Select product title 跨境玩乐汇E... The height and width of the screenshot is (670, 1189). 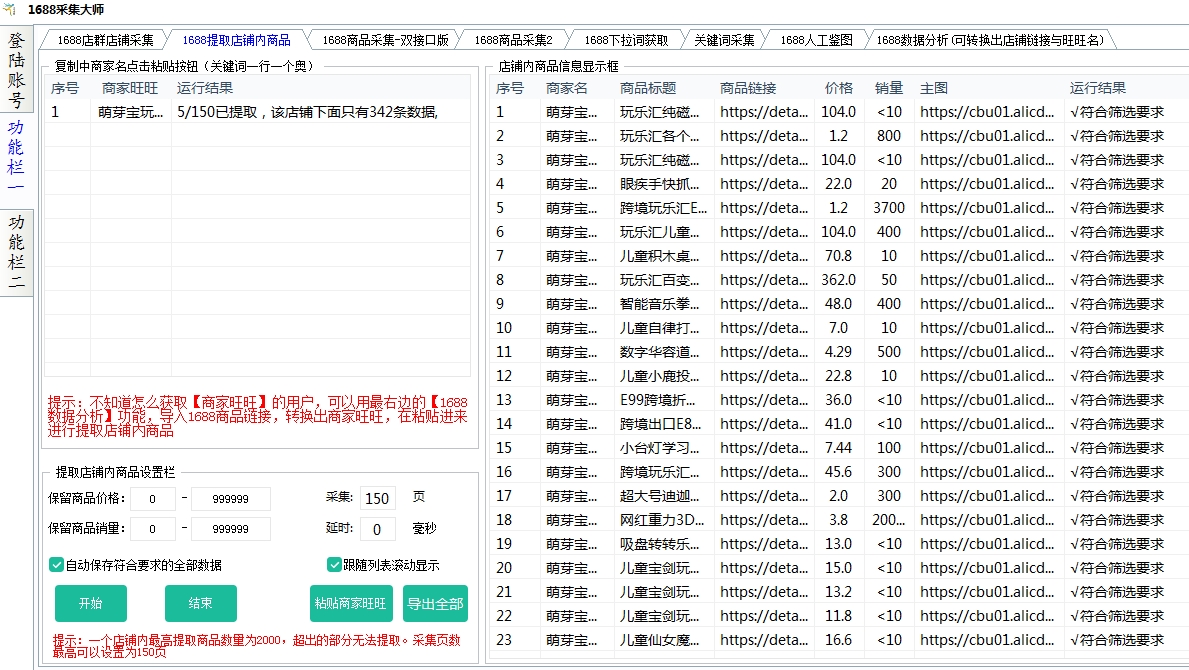pyautogui.click(x=664, y=208)
